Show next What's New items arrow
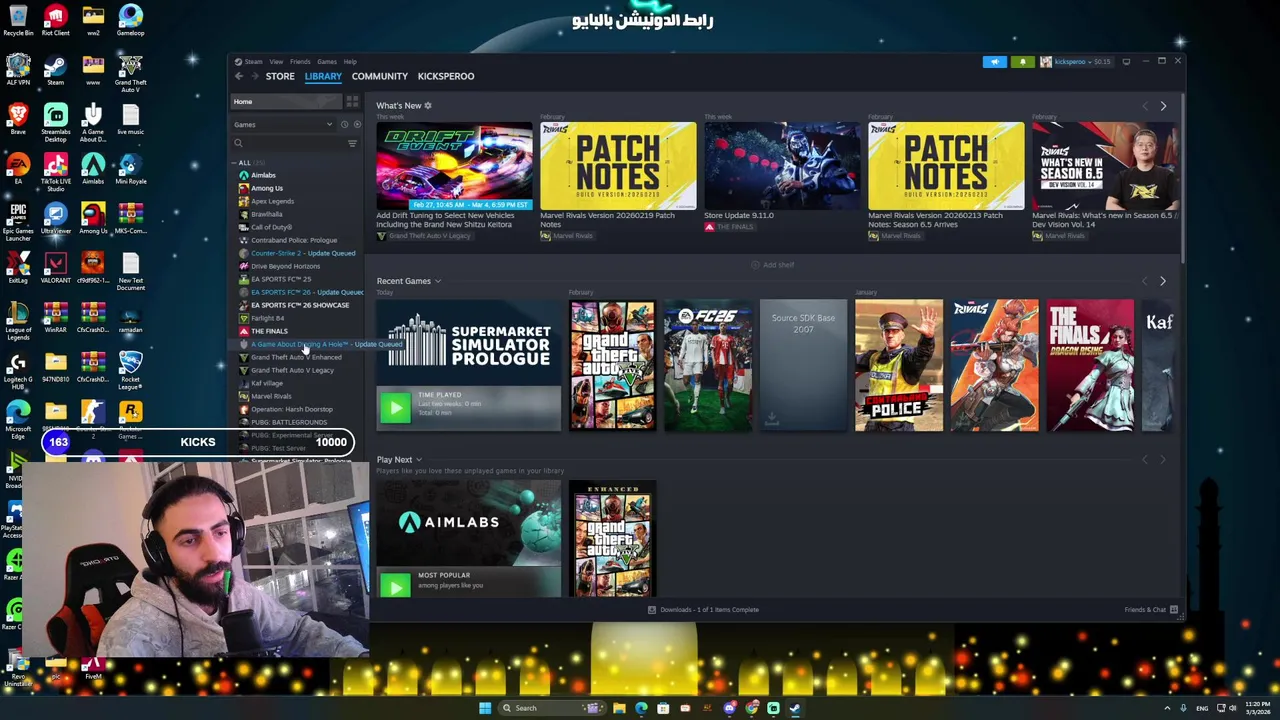The image size is (1280, 720). point(1163,106)
